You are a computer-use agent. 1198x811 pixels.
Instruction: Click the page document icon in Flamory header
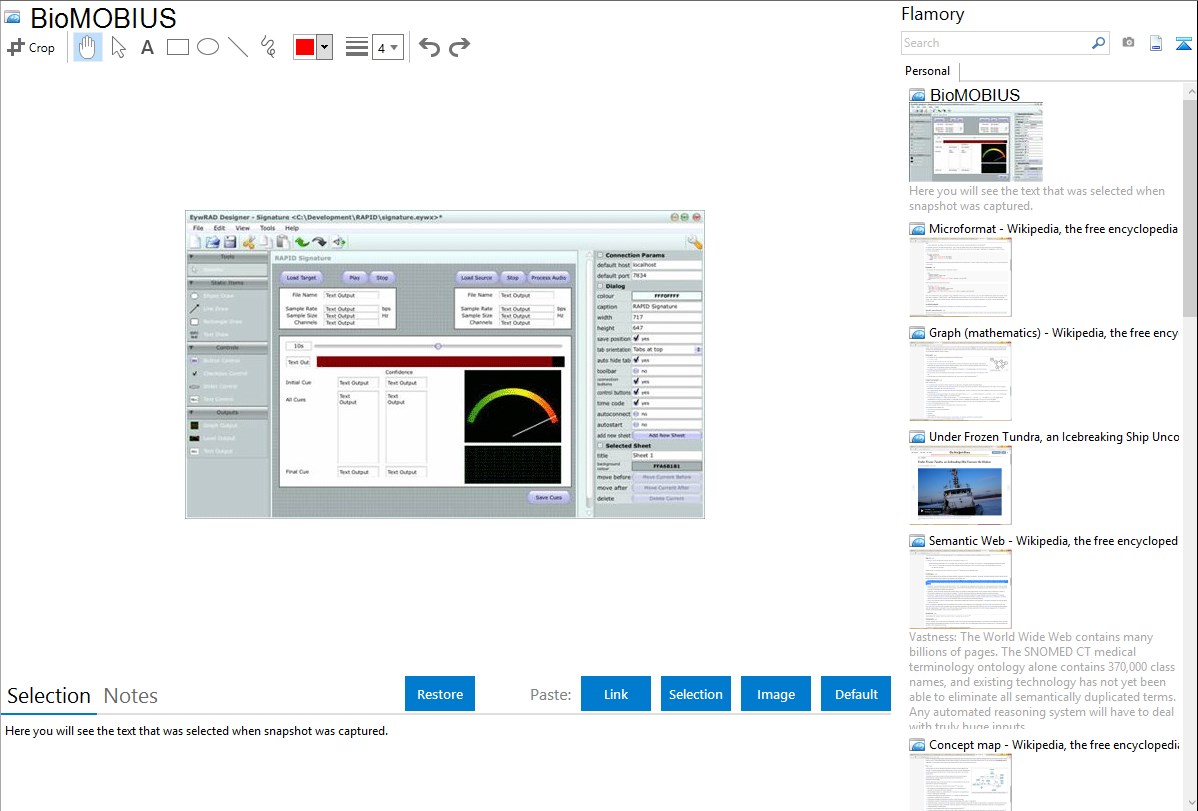point(1156,43)
